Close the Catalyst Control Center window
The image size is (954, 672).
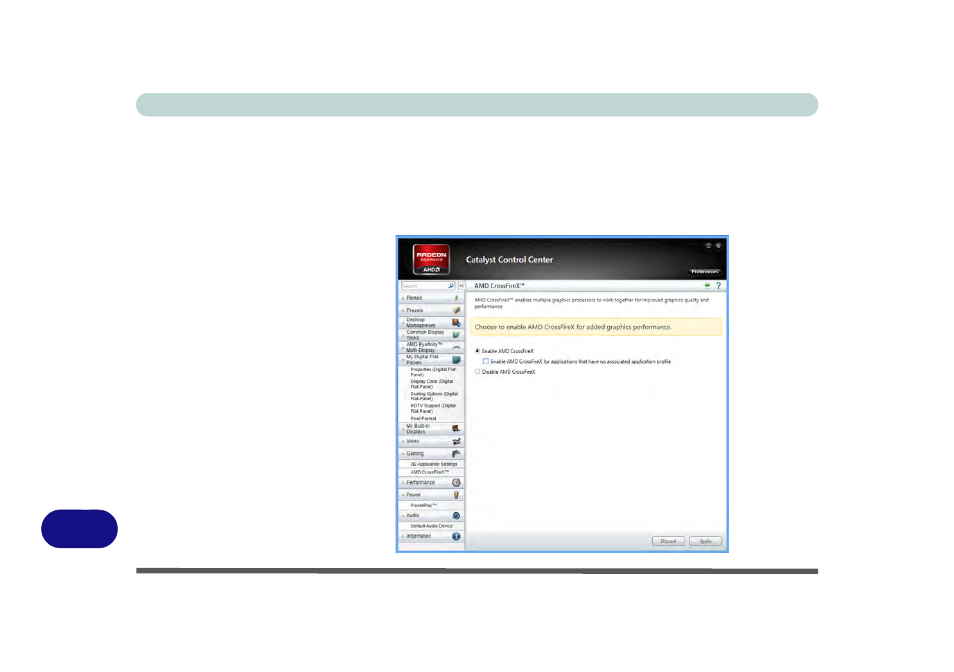click(x=719, y=246)
